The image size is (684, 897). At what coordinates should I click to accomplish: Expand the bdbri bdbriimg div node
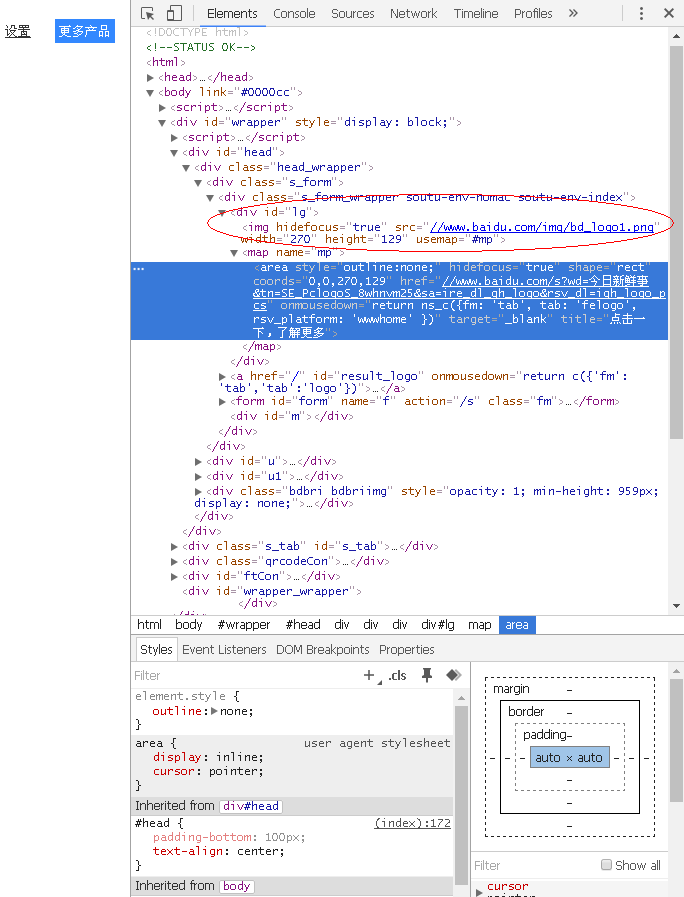(198, 491)
